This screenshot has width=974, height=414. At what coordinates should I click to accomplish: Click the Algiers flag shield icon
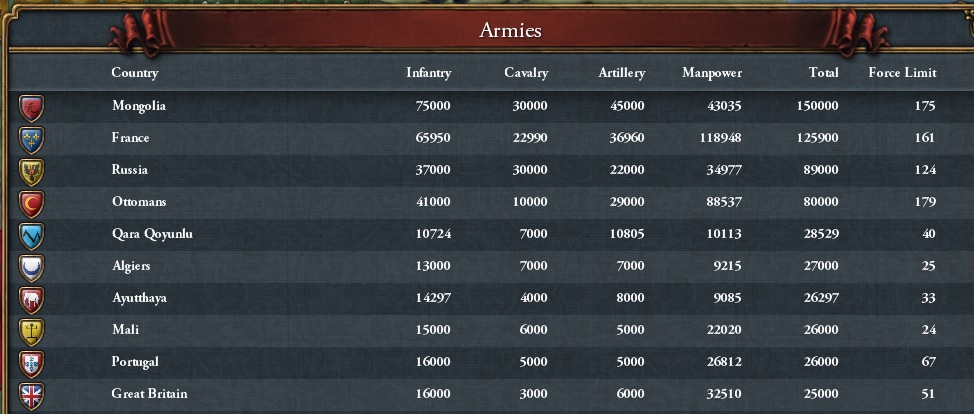click(31, 267)
